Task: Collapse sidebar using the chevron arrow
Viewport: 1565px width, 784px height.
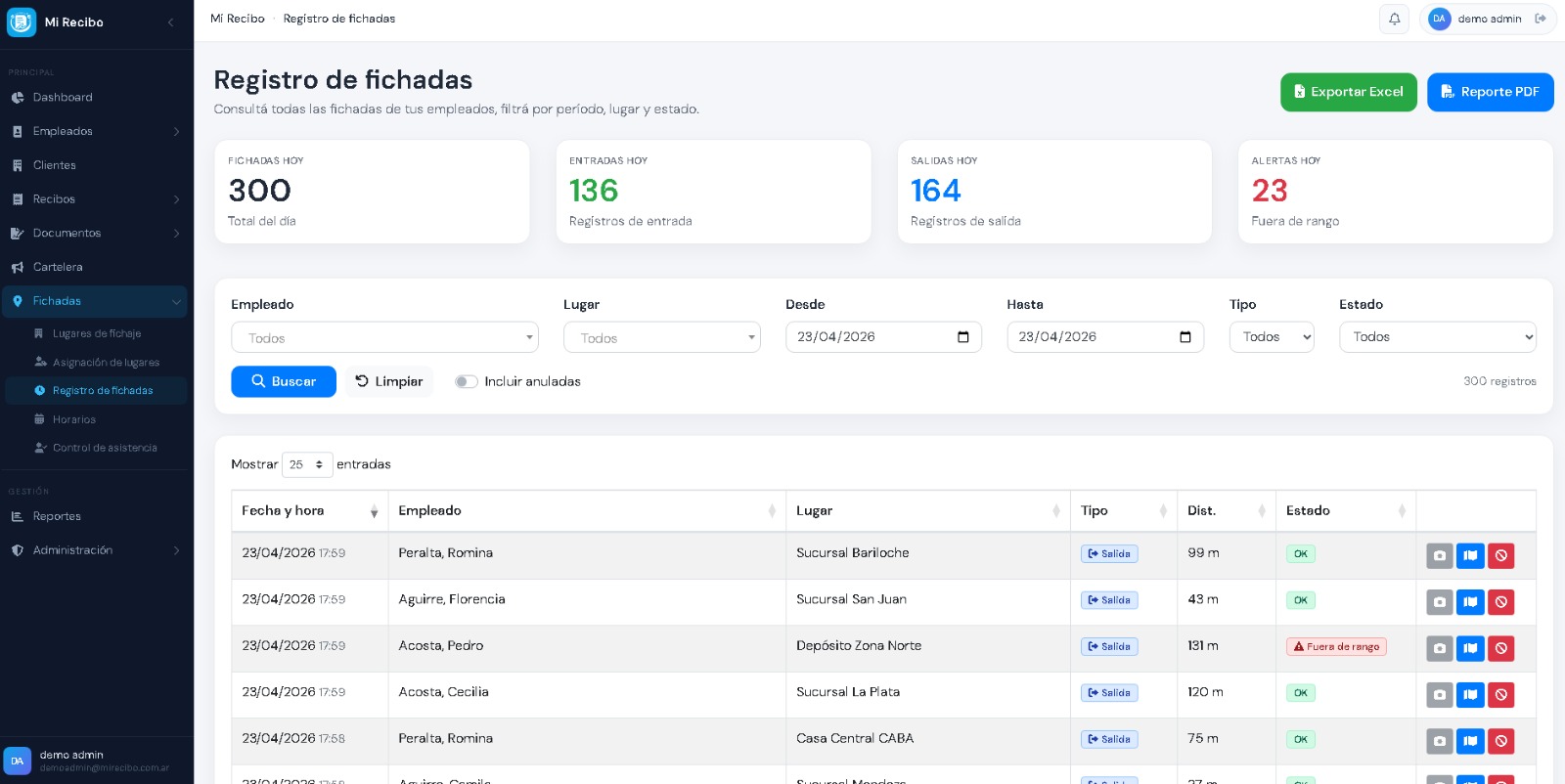Action: click(170, 22)
